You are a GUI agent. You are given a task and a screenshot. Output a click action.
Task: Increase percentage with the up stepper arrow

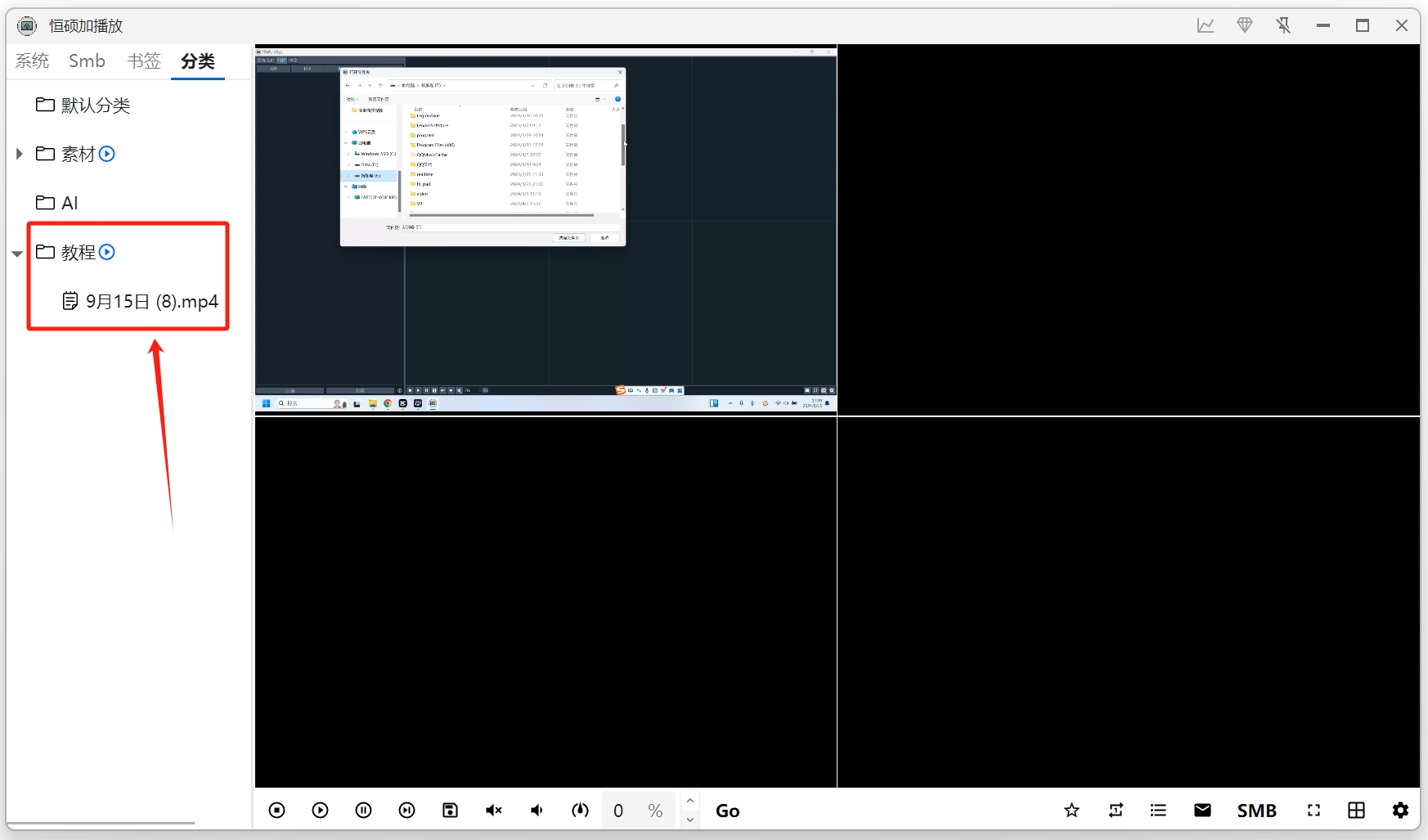click(x=690, y=801)
